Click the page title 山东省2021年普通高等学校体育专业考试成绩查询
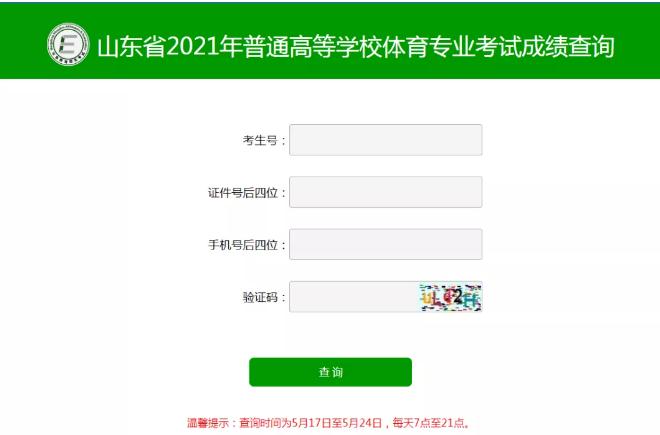Screen dimensions: 660x435 tap(356, 46)
